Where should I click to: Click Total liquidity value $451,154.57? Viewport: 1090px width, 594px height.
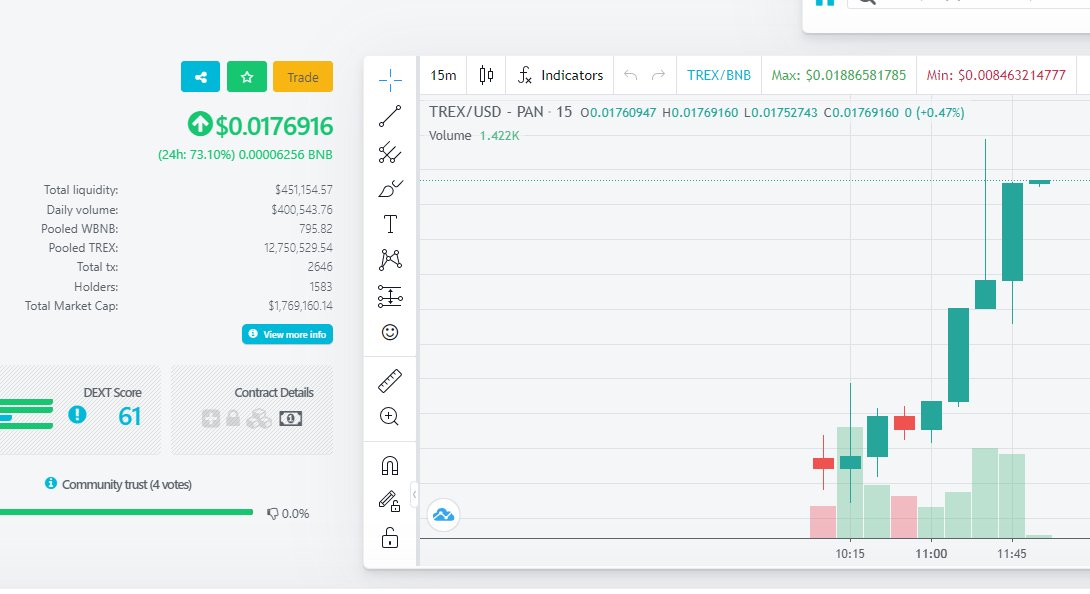pos(304,190)
